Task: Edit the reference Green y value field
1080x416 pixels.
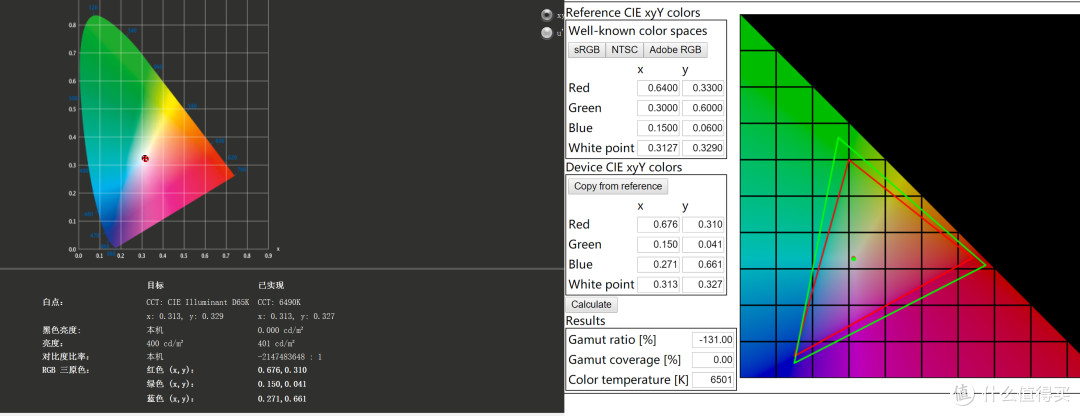Action: 703,108
